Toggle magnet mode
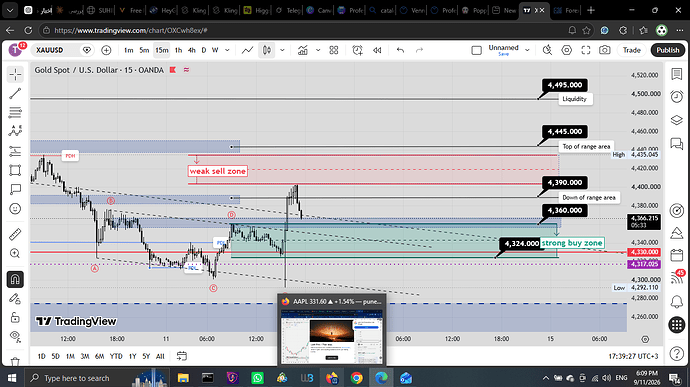 point(15,279)
